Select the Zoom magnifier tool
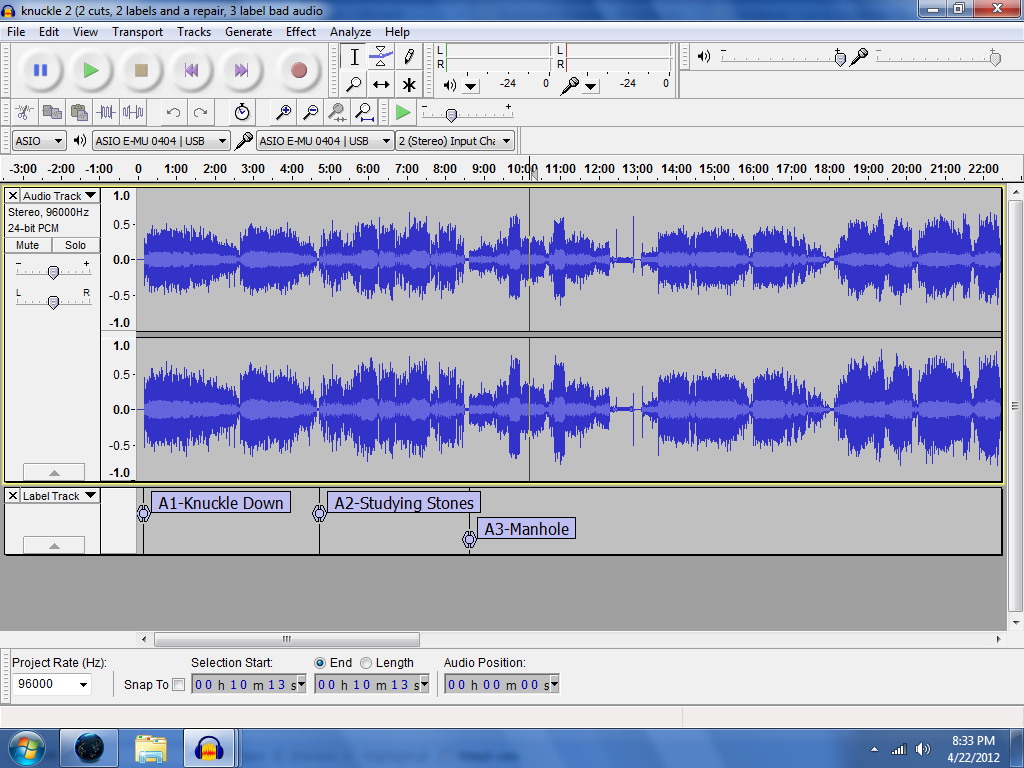Screen dimensions: 1024x768 click(354, 84)
